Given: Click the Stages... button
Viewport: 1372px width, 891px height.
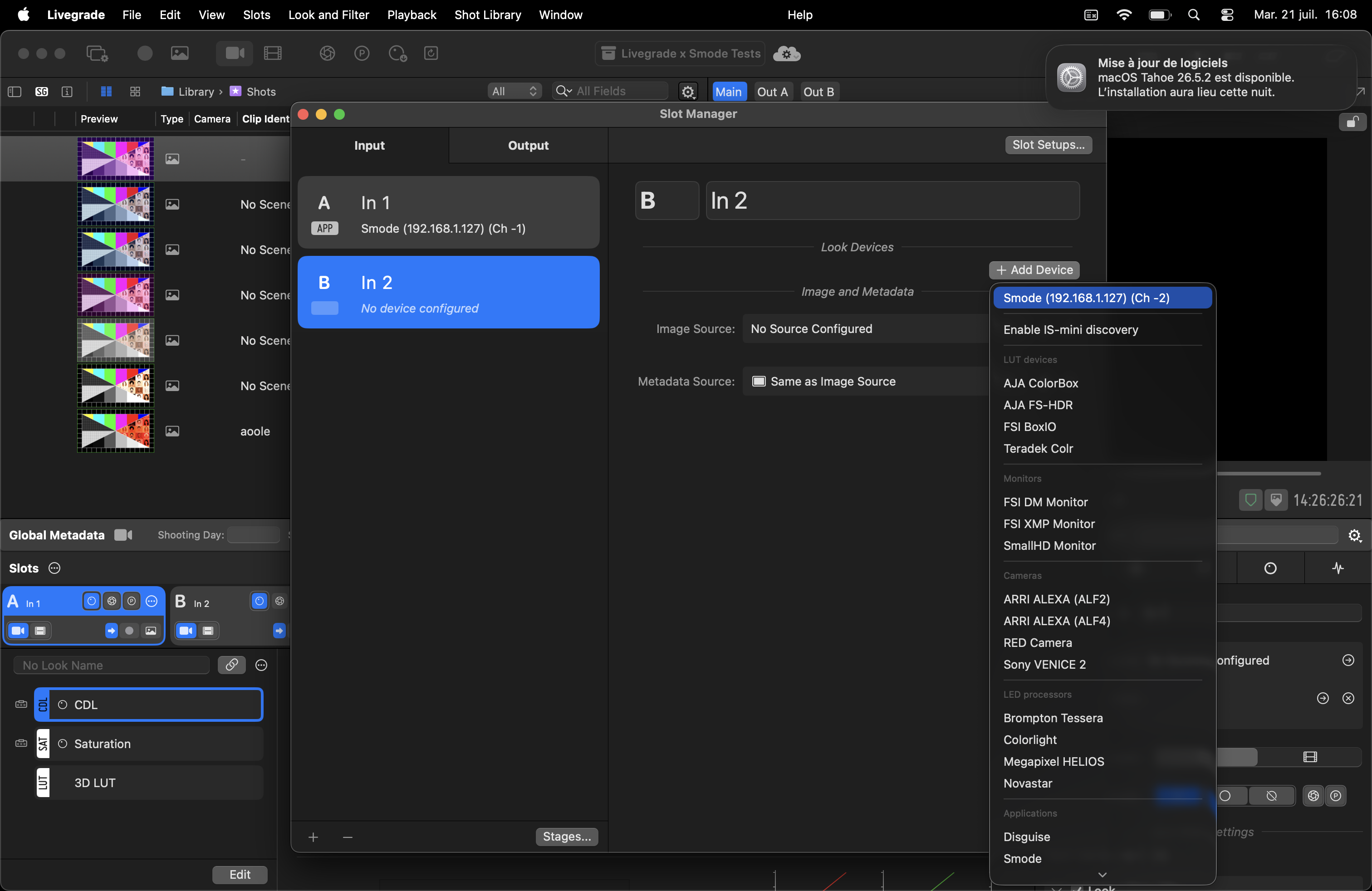Looking at the screenshot, I should 567,836.
